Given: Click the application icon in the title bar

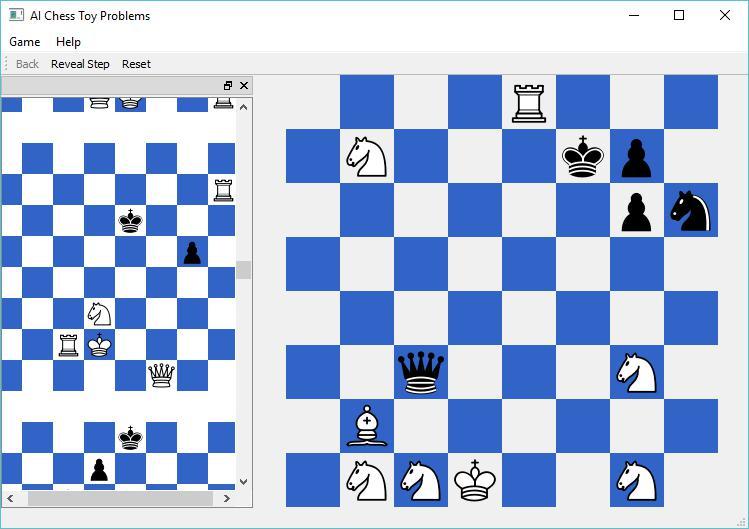Looking at the screenshot, I should point(16,15).
